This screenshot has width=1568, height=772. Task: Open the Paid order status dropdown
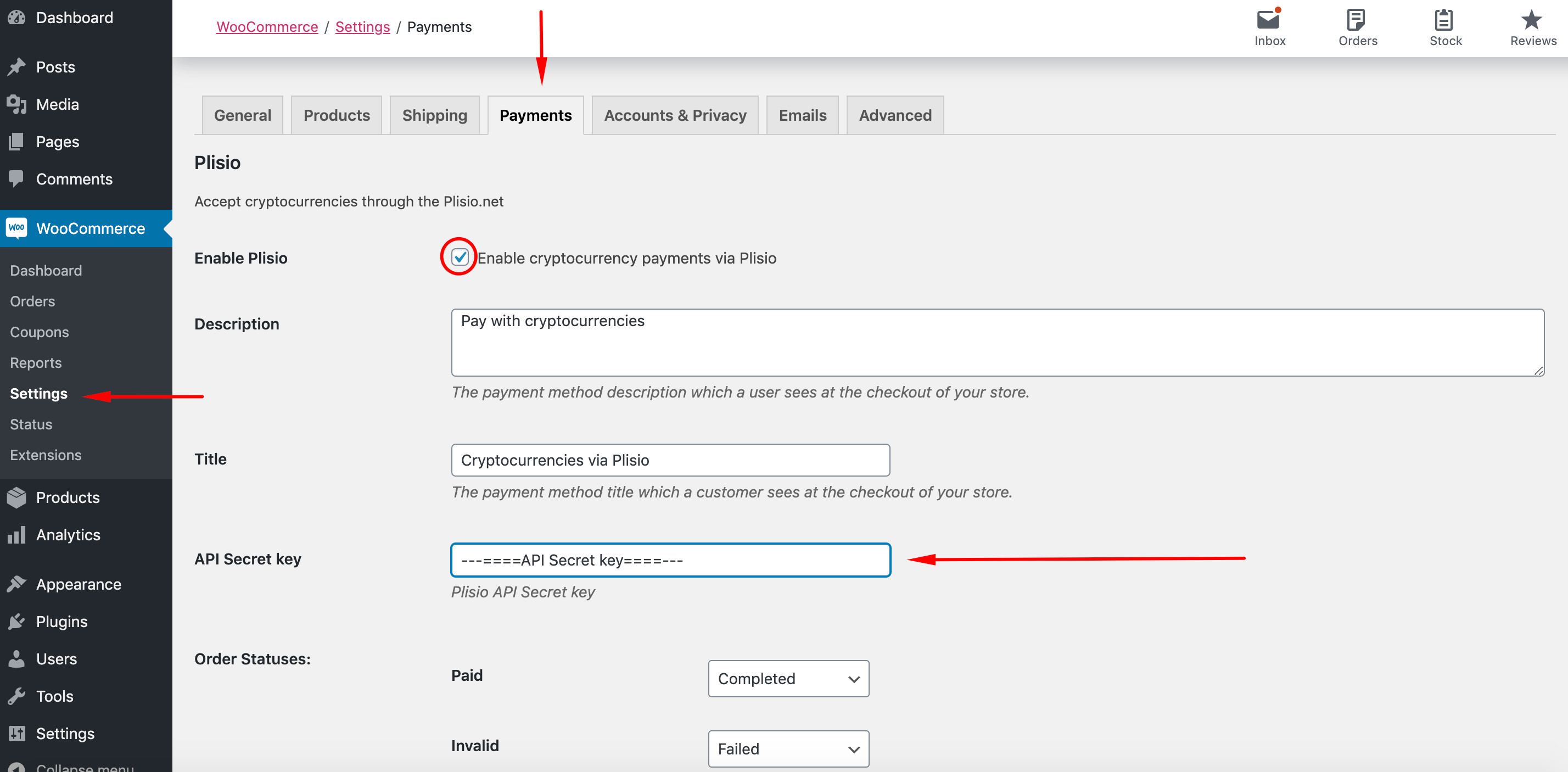[788, 678]
